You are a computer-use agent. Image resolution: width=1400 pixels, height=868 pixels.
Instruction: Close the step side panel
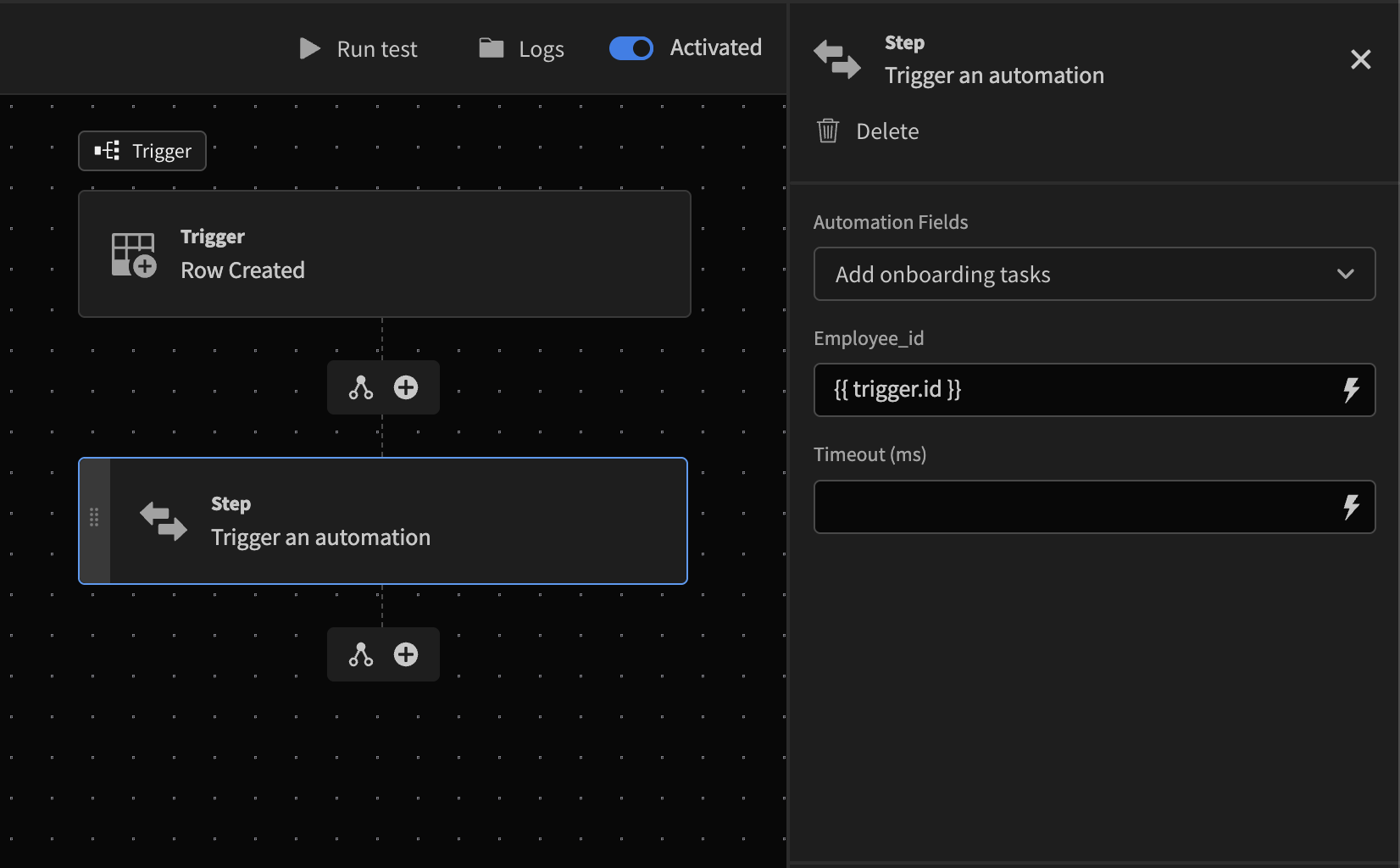point(1361,59)
